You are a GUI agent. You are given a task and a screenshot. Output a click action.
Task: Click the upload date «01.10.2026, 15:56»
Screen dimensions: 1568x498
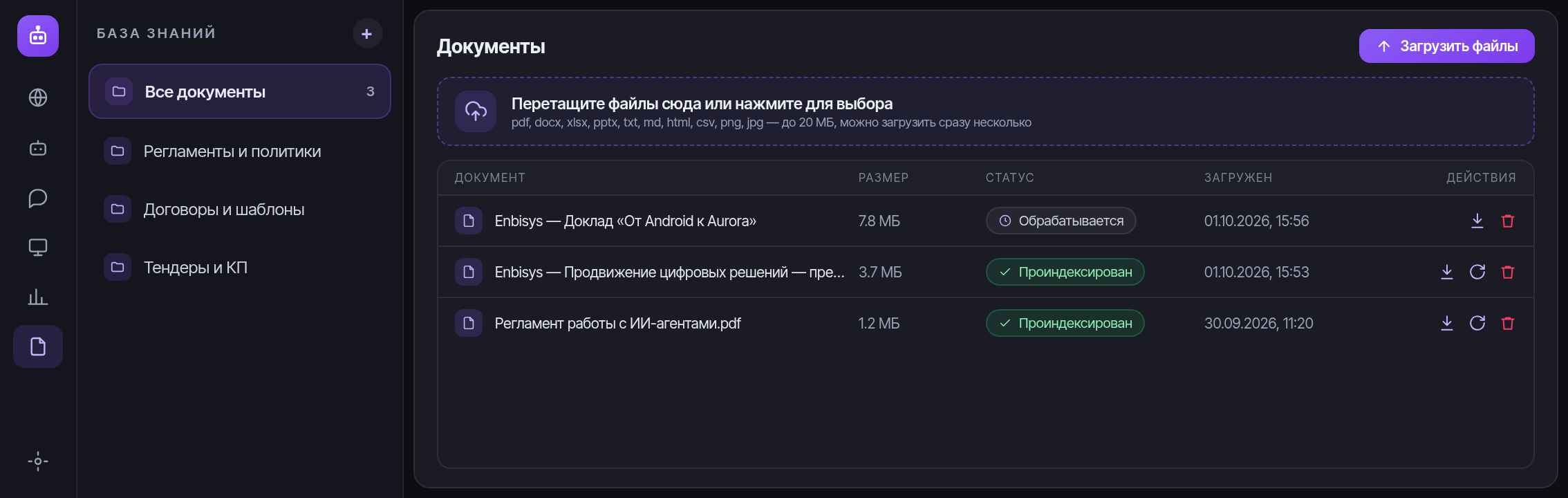[1257, 221]
